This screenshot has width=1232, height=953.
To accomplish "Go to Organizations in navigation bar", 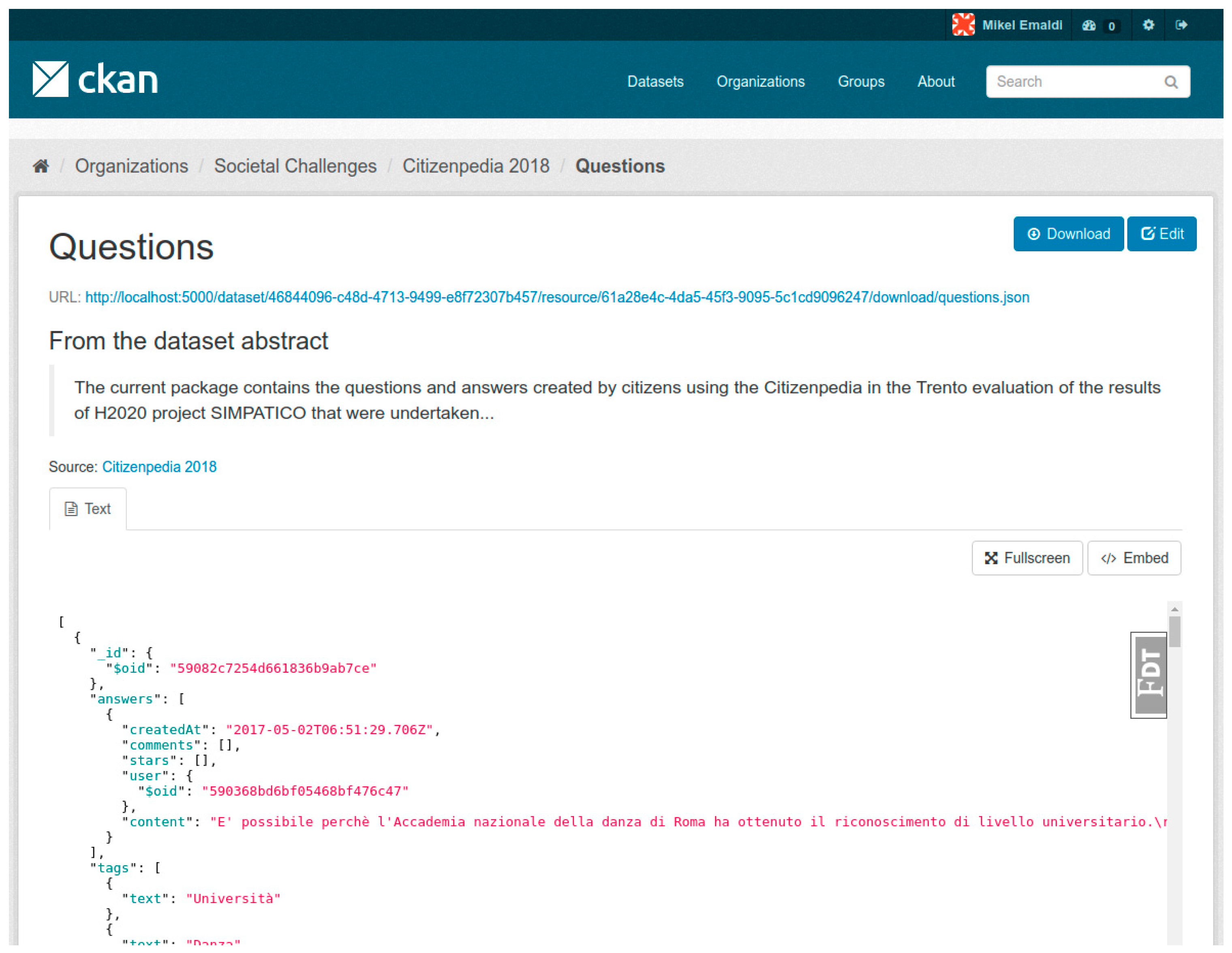I will (760, 82).
